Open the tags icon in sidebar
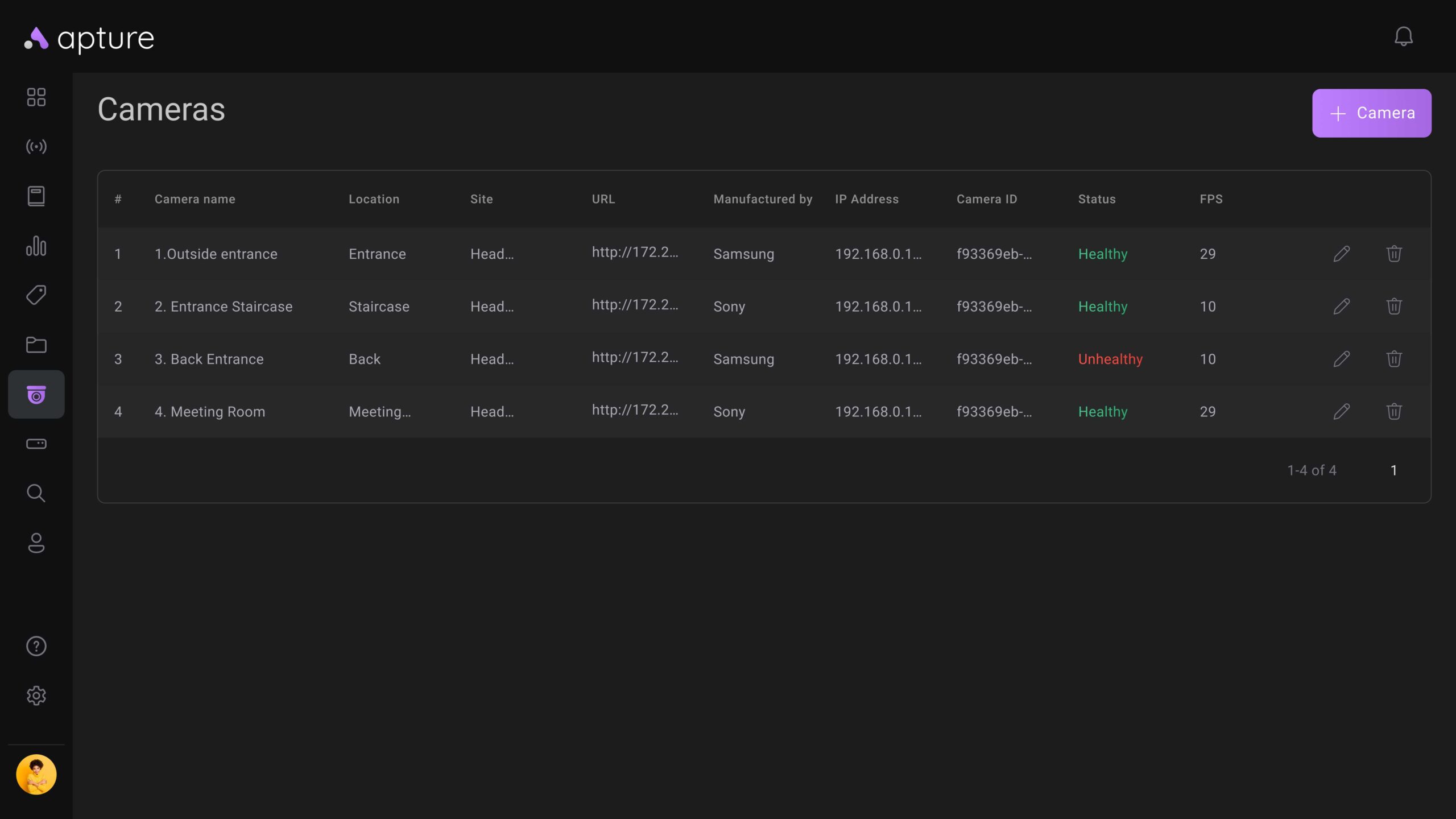Image resolution: width=1456 pixels, height=819 pixels. (36, 295)
